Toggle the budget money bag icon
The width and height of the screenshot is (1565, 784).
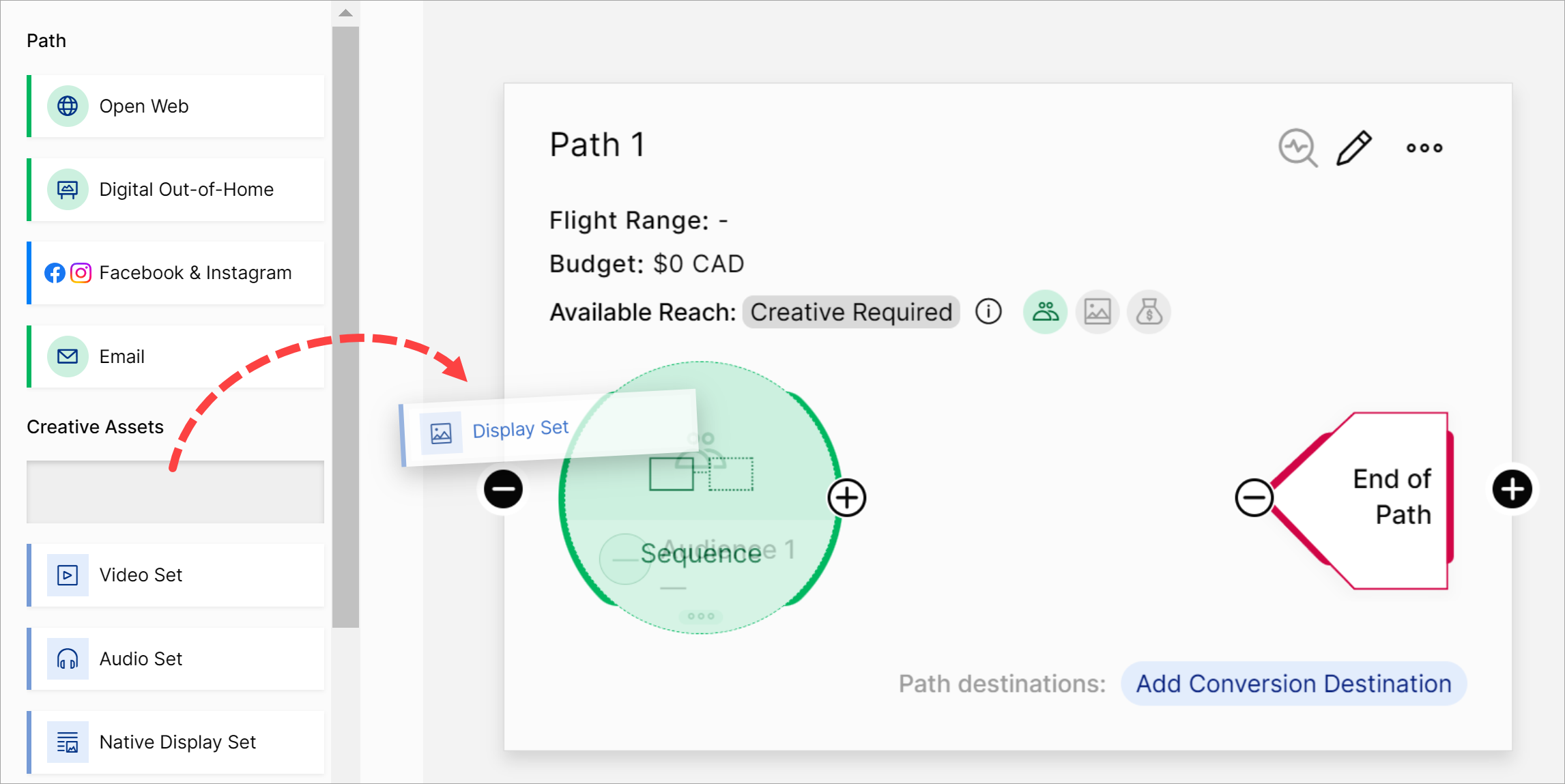(x=1149, y=312)
